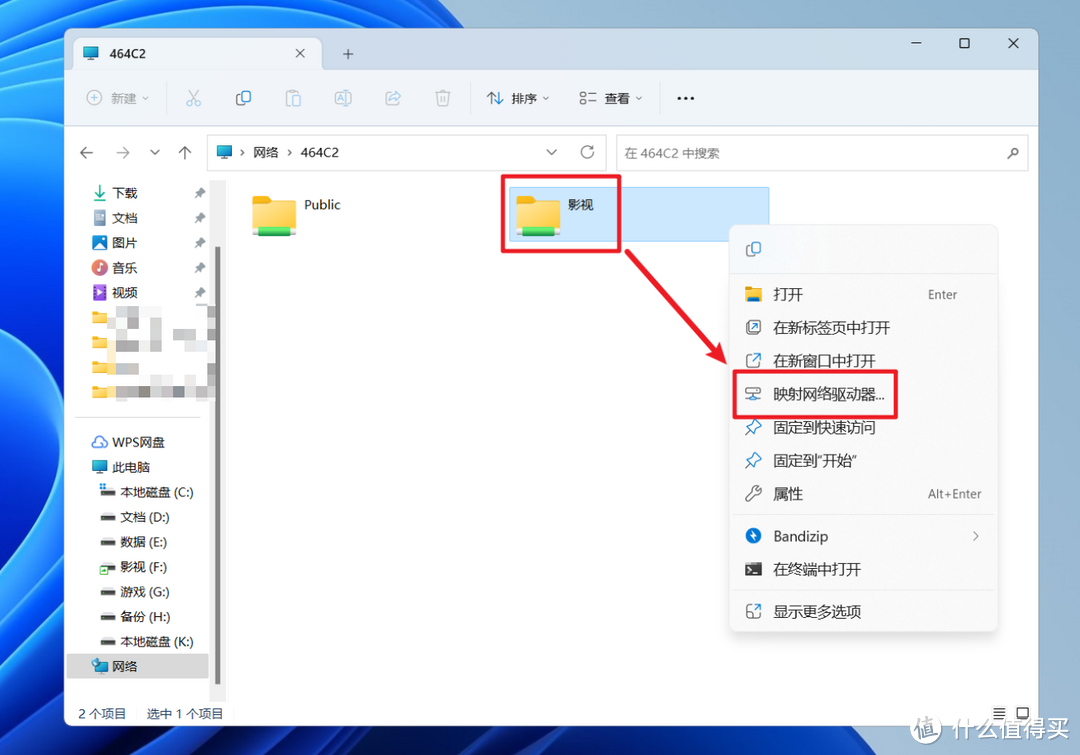Click the Paste clipboard icon in toolbar

[x=293, y=99]
